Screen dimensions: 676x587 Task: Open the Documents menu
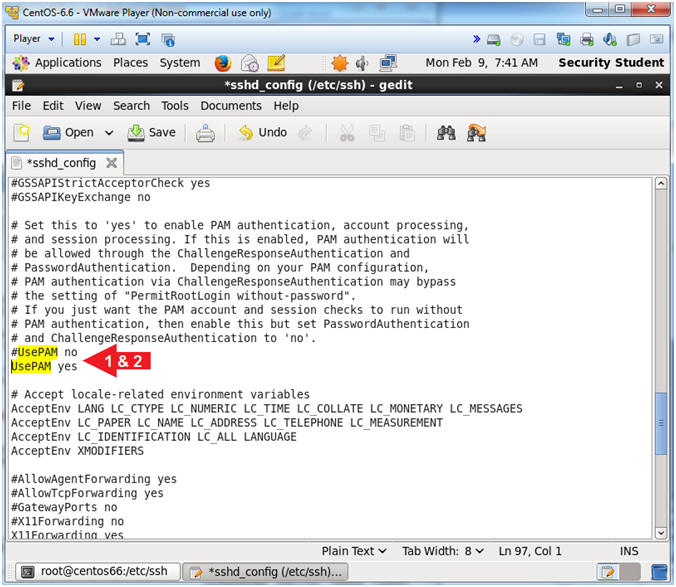(231, 106)
